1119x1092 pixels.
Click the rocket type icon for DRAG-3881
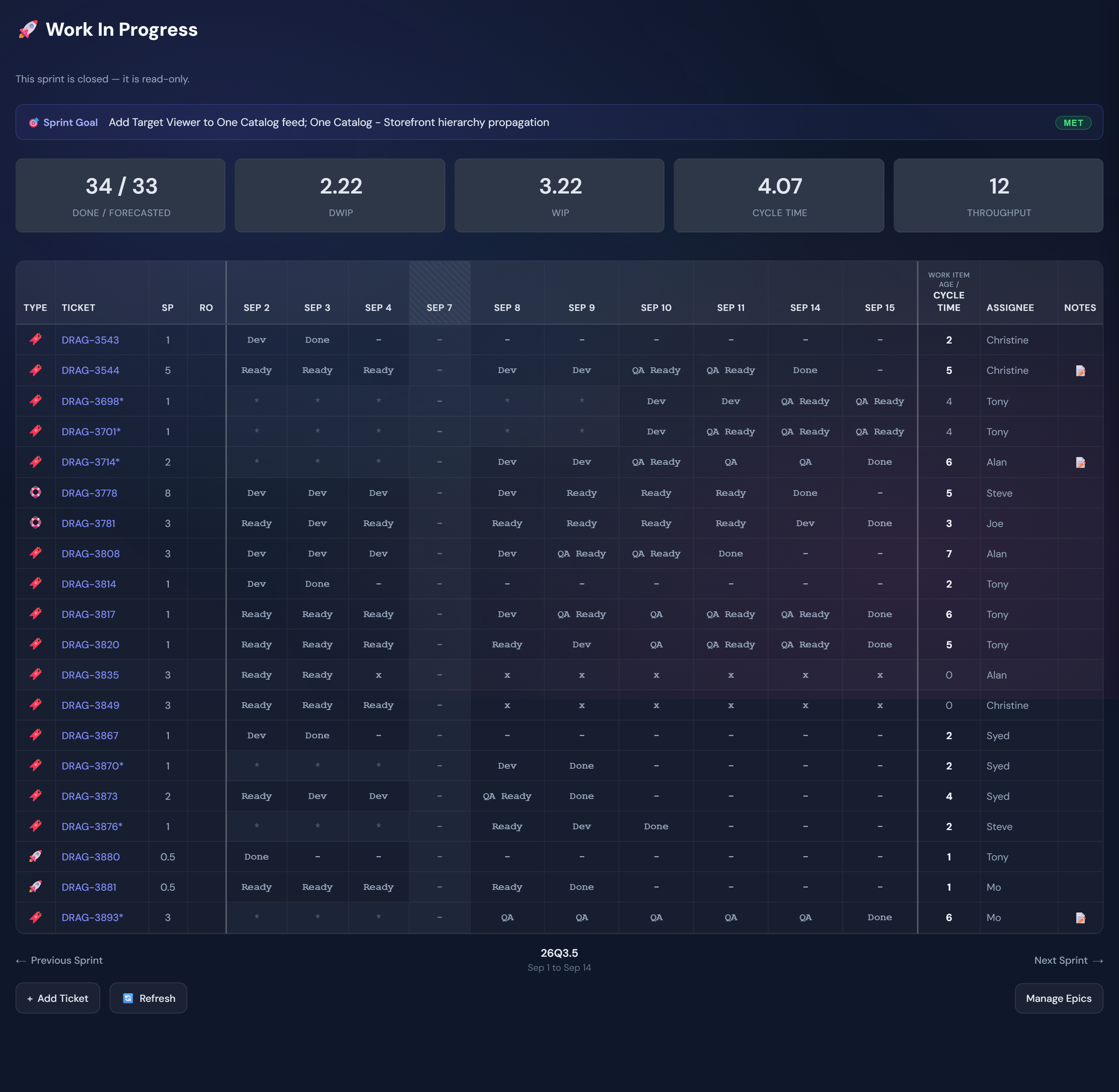coord(36,887)
